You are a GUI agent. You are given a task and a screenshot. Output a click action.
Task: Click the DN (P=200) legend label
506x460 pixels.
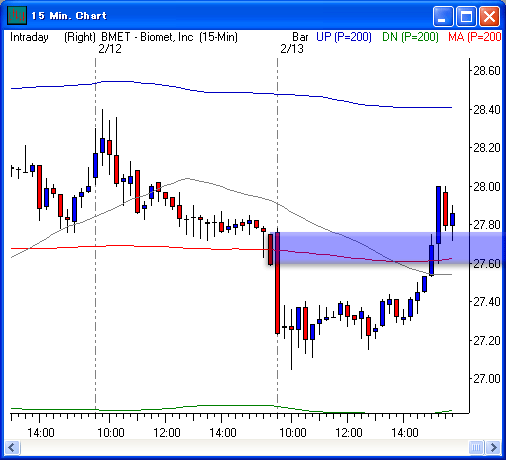point(410,37)
